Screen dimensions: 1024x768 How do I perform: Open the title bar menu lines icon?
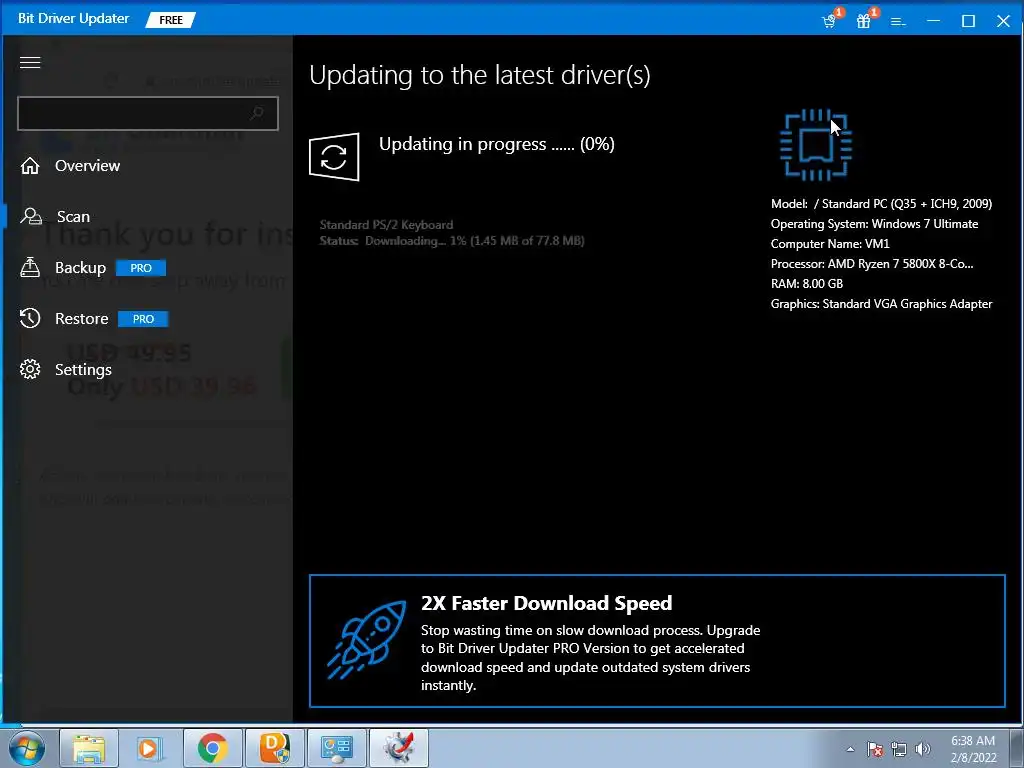(x=899, y=22)
